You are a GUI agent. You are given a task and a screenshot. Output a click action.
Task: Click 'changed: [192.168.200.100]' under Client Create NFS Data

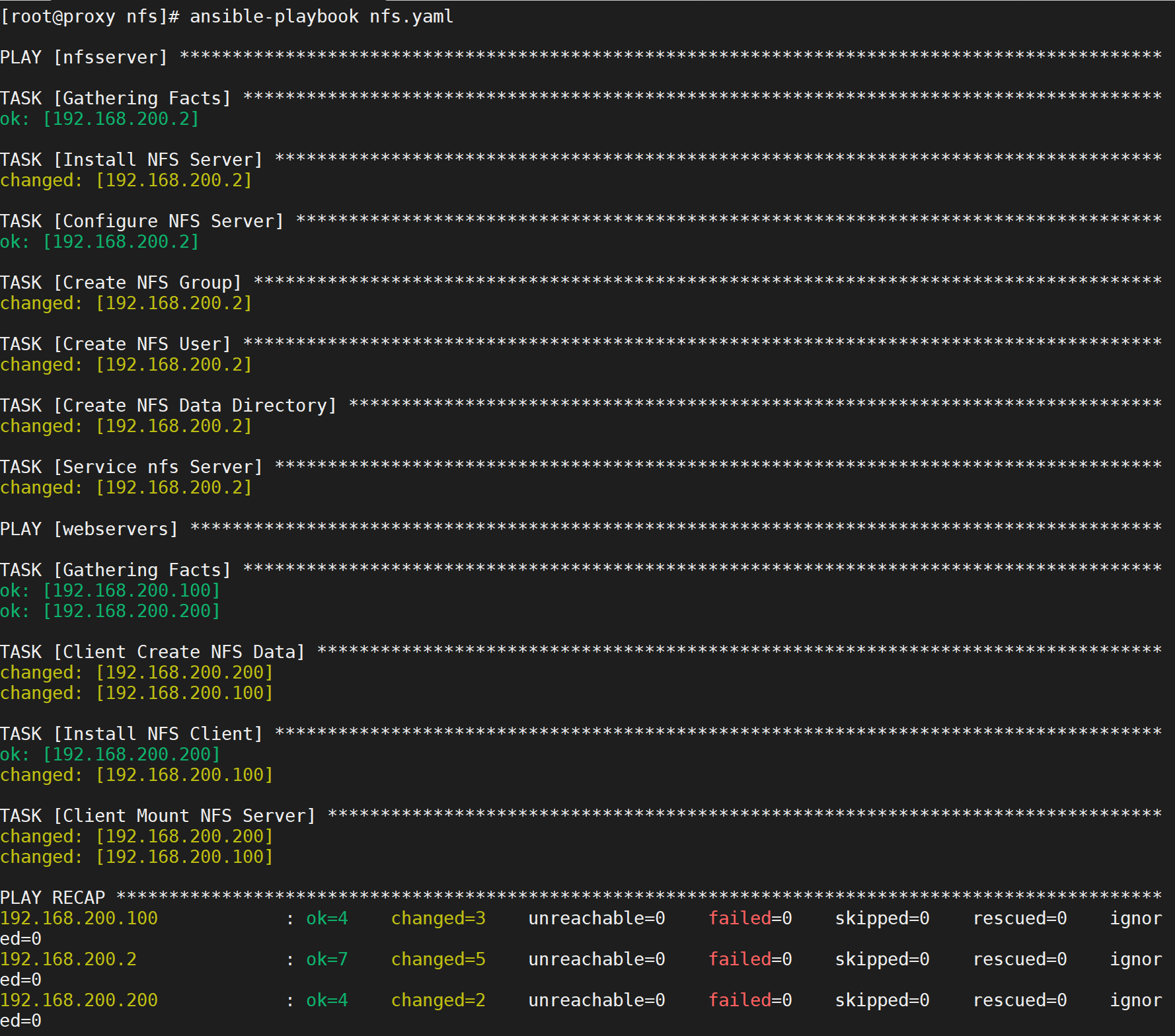tap(137, 693)
